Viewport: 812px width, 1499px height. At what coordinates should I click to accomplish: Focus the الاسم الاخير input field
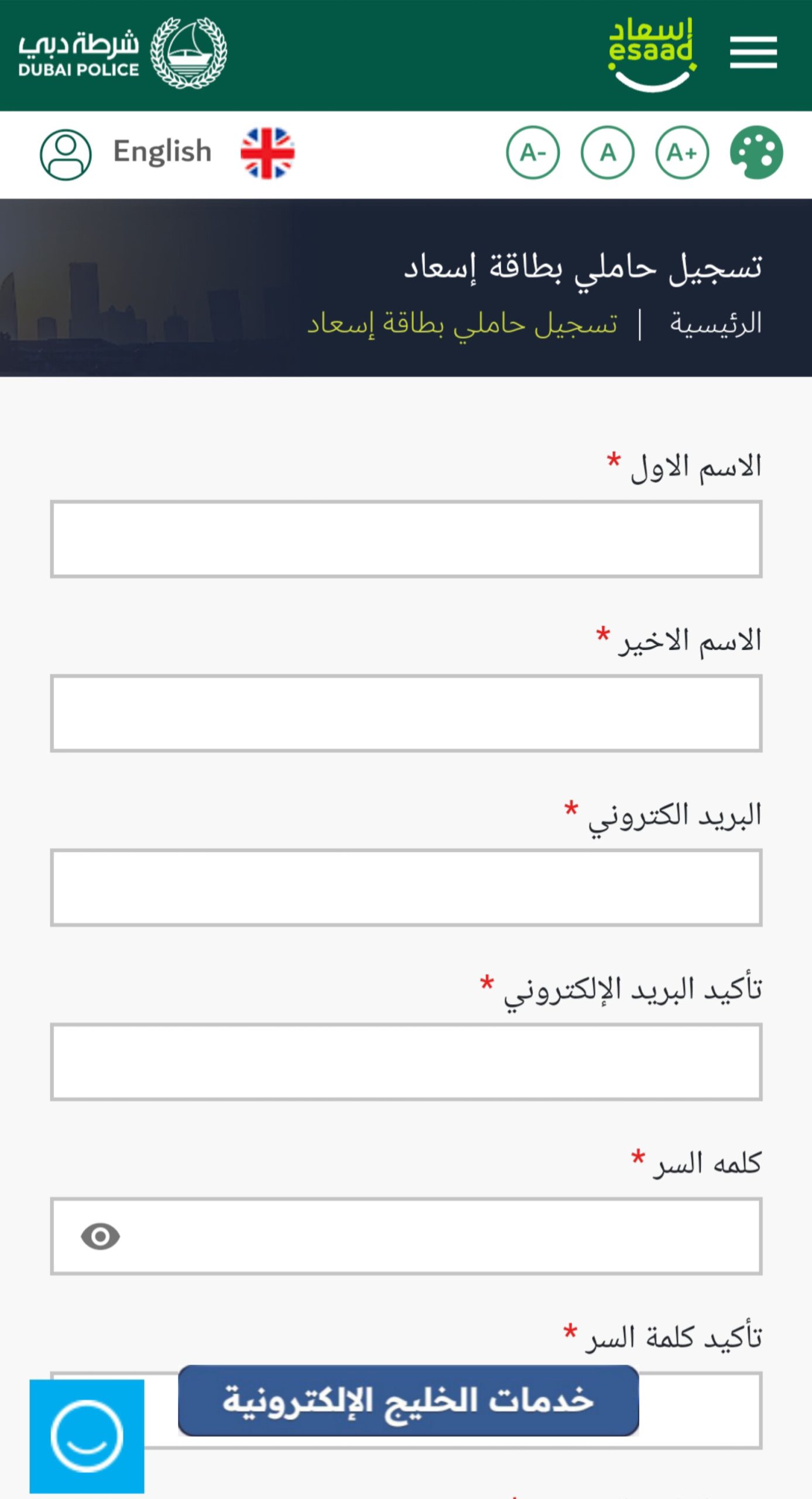(406, 713)
